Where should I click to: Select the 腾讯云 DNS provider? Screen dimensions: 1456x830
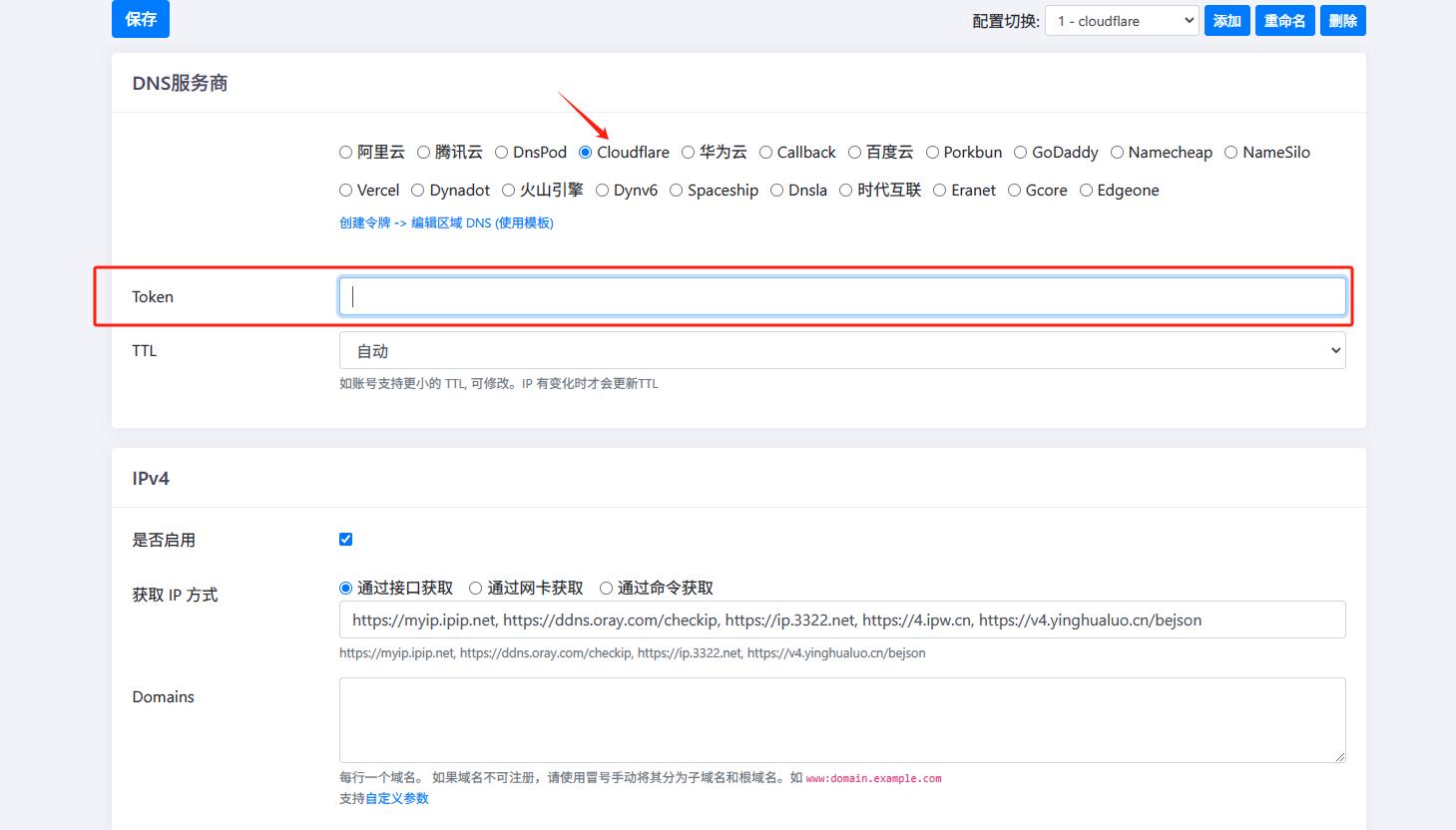423,152
